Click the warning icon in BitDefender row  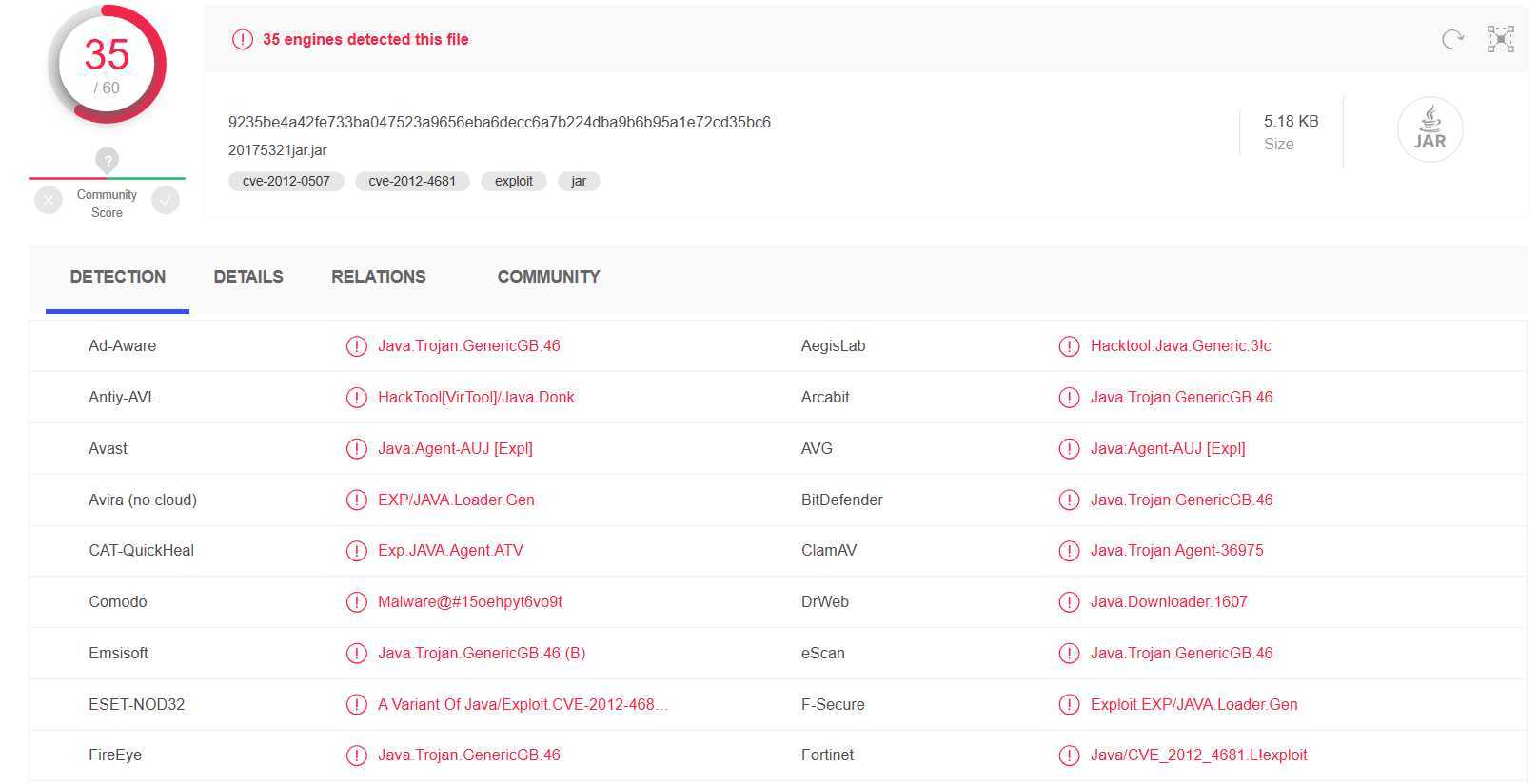click(1069, 500)
